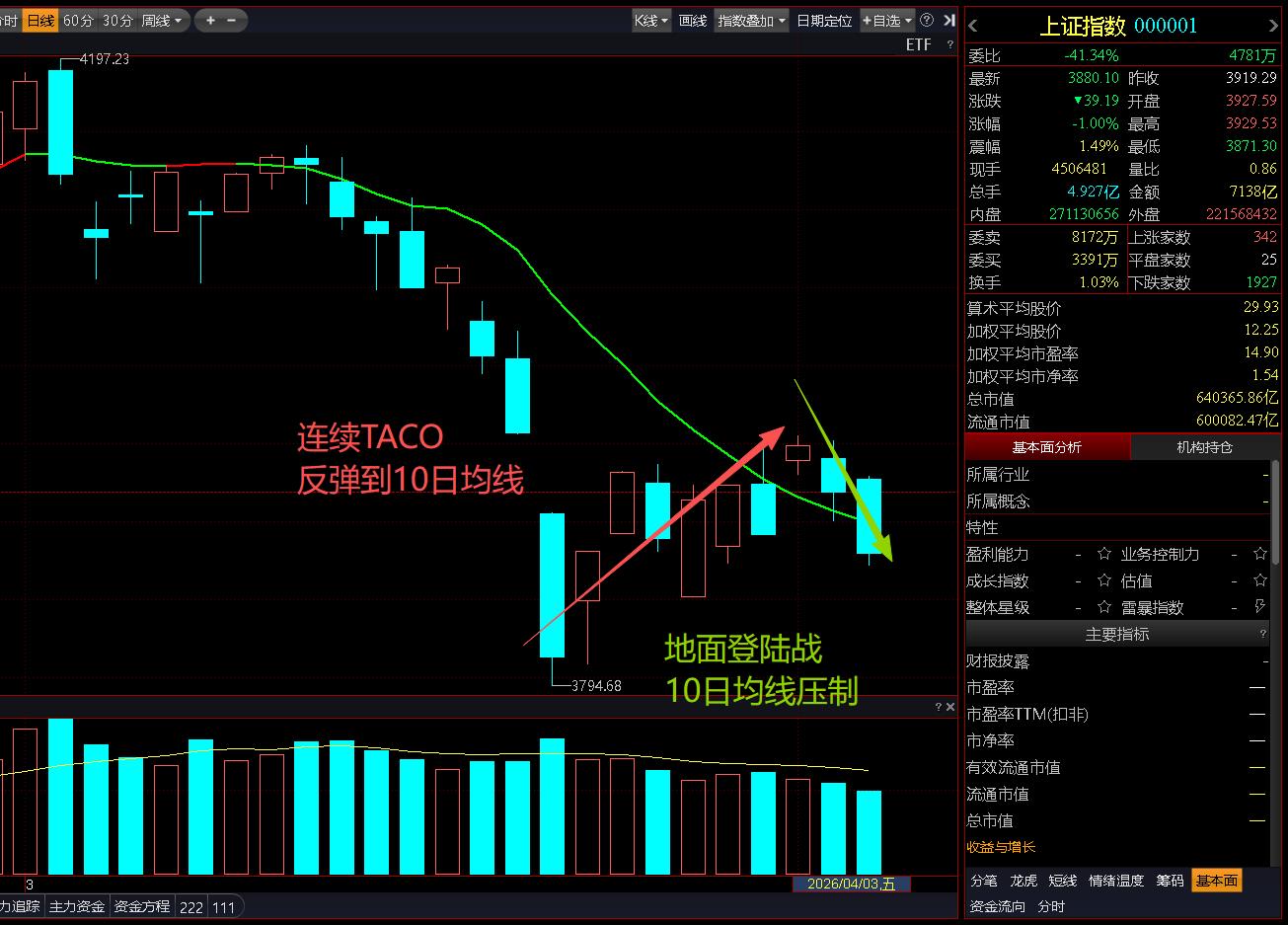This screenshot has width=1288, height=925.
Task: Click the 雷暴指数 lightning icon
Action: pos(1259,607)
